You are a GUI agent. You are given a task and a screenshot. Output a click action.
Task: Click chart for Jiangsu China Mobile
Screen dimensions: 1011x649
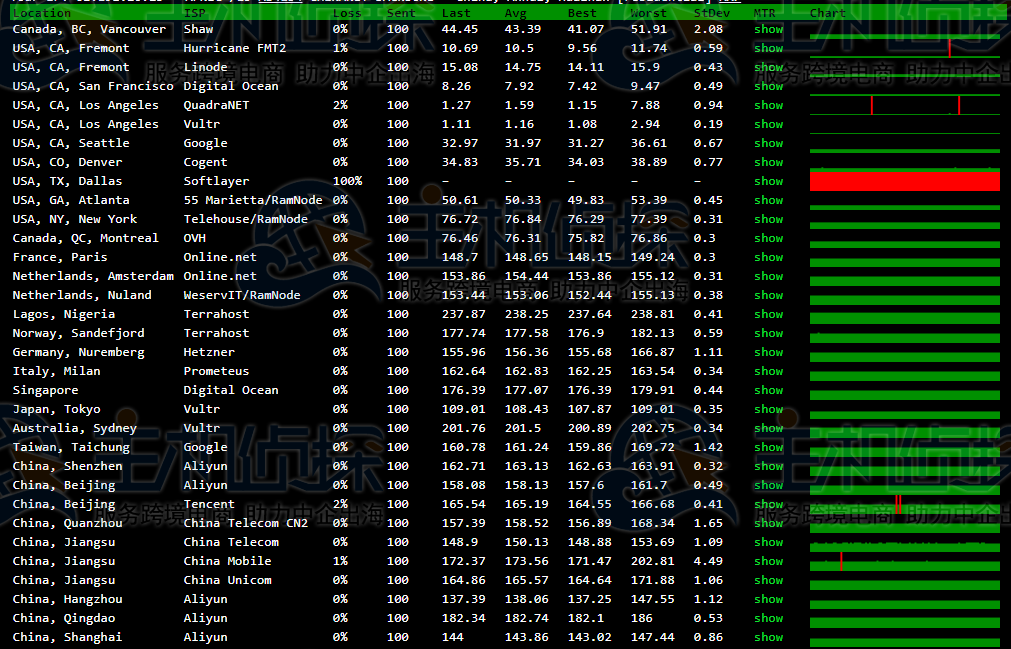click(904, 562)
